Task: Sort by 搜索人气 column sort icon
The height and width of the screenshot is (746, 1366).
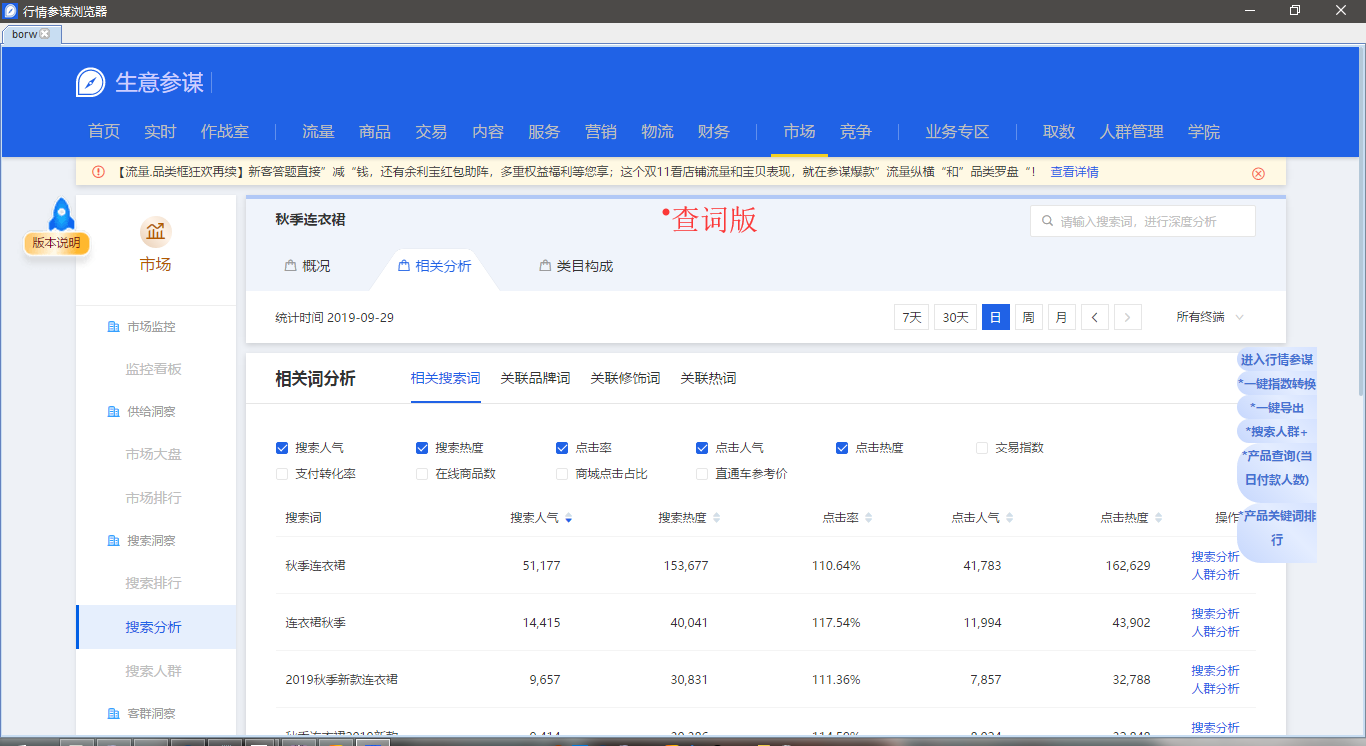Action: [x=568, y=518]
